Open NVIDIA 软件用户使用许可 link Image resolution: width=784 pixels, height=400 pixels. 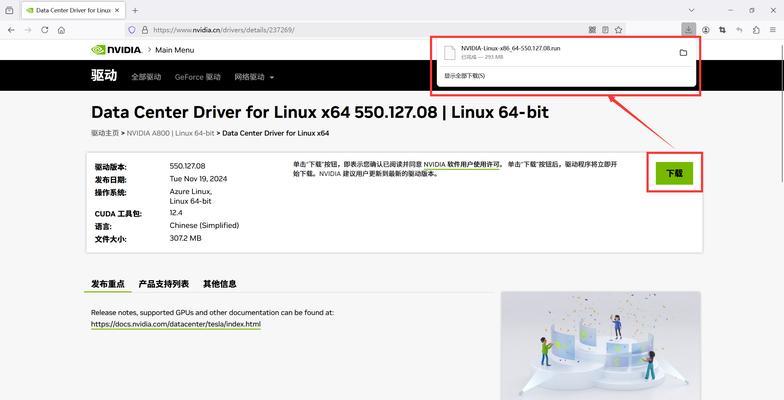462,164
